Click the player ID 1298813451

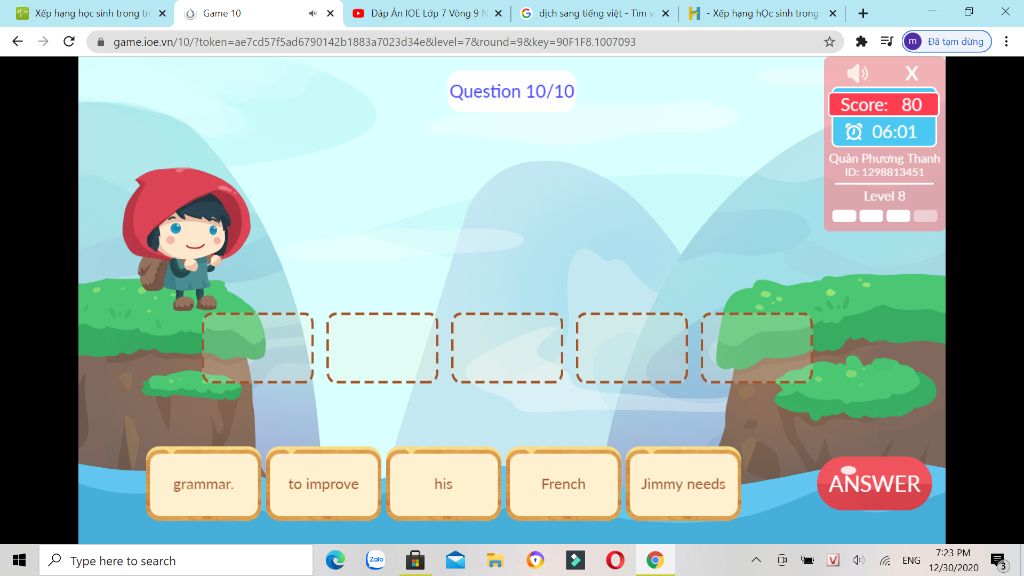884,172
